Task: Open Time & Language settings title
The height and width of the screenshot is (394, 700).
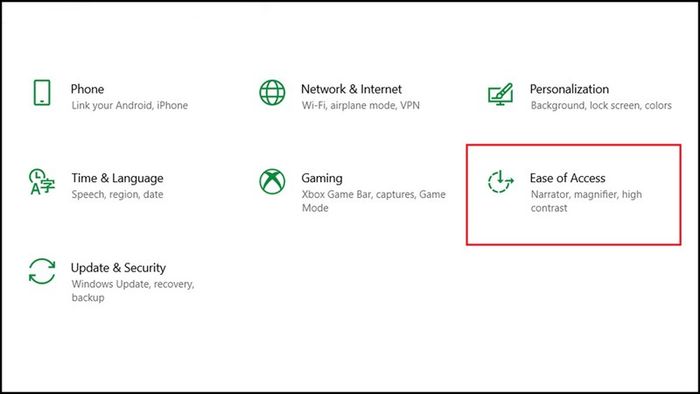Action: [x=117, y=178]
